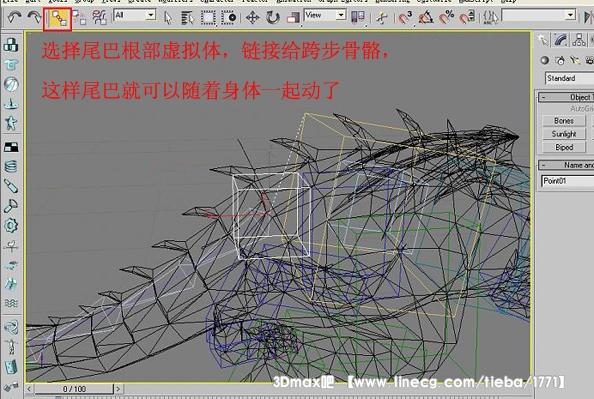
Task: Click the Sunlight button
Action: point(564,134)
